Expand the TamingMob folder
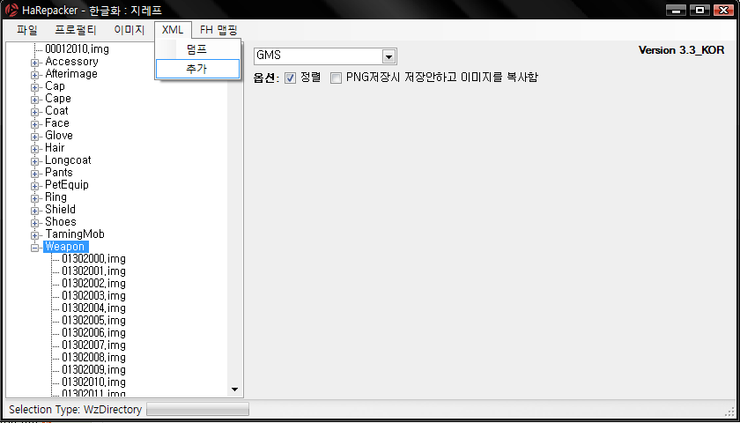The width and height of the screenshot is (740, 423). (35, 235)
